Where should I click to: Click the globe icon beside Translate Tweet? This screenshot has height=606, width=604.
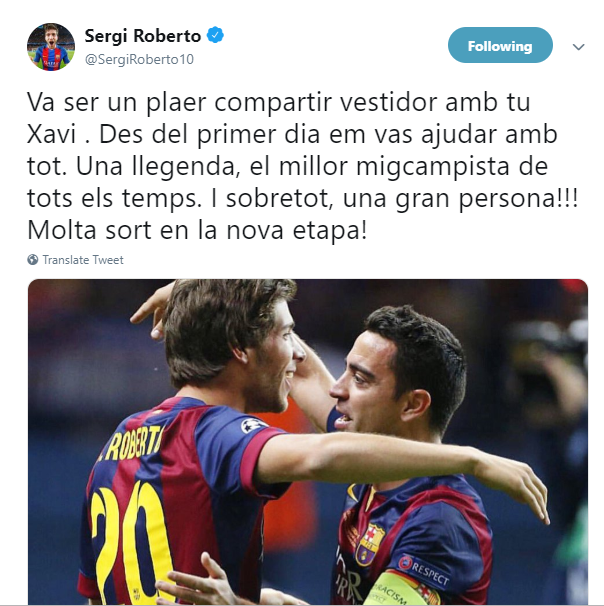coord(33,260)
